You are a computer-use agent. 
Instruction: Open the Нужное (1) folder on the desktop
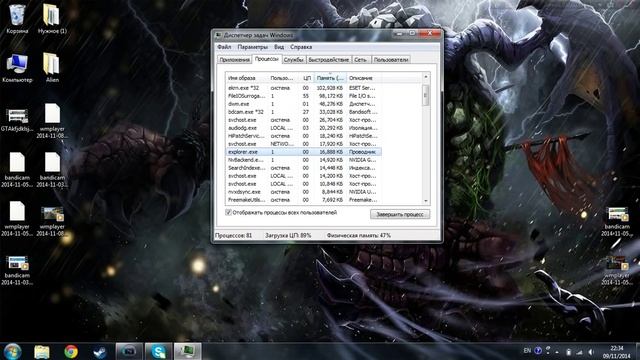(x=52, y=18)
